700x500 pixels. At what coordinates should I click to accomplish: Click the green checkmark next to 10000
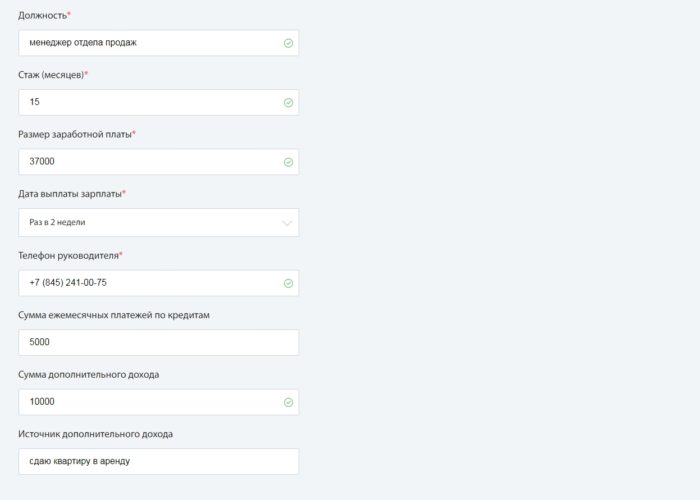point(288,402)
